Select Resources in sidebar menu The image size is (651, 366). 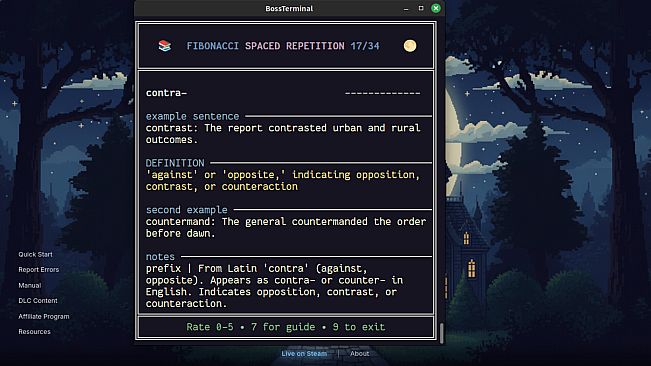tap(34, 332)
